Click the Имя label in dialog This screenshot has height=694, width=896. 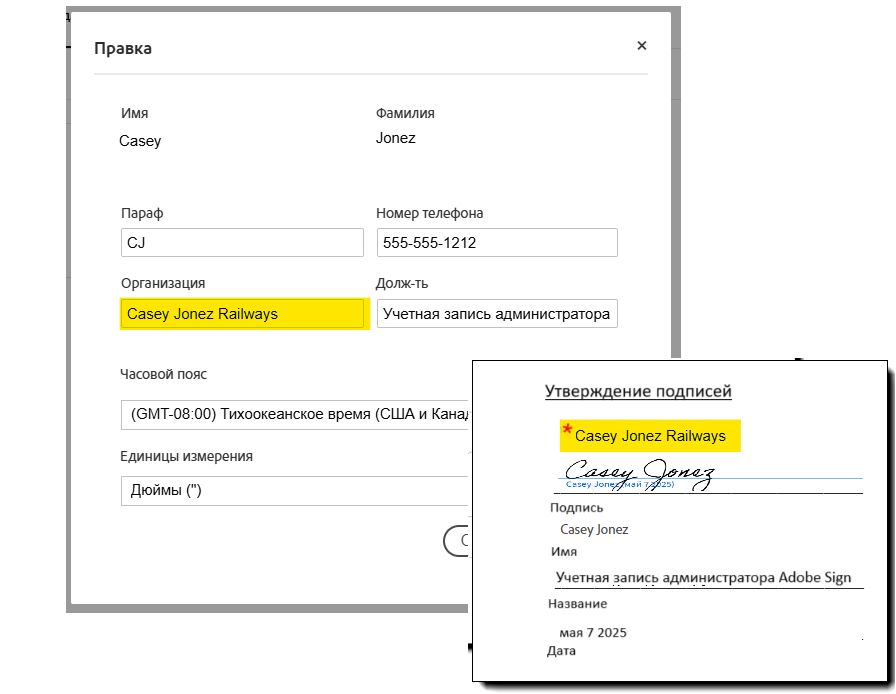[x=134, y=113]
